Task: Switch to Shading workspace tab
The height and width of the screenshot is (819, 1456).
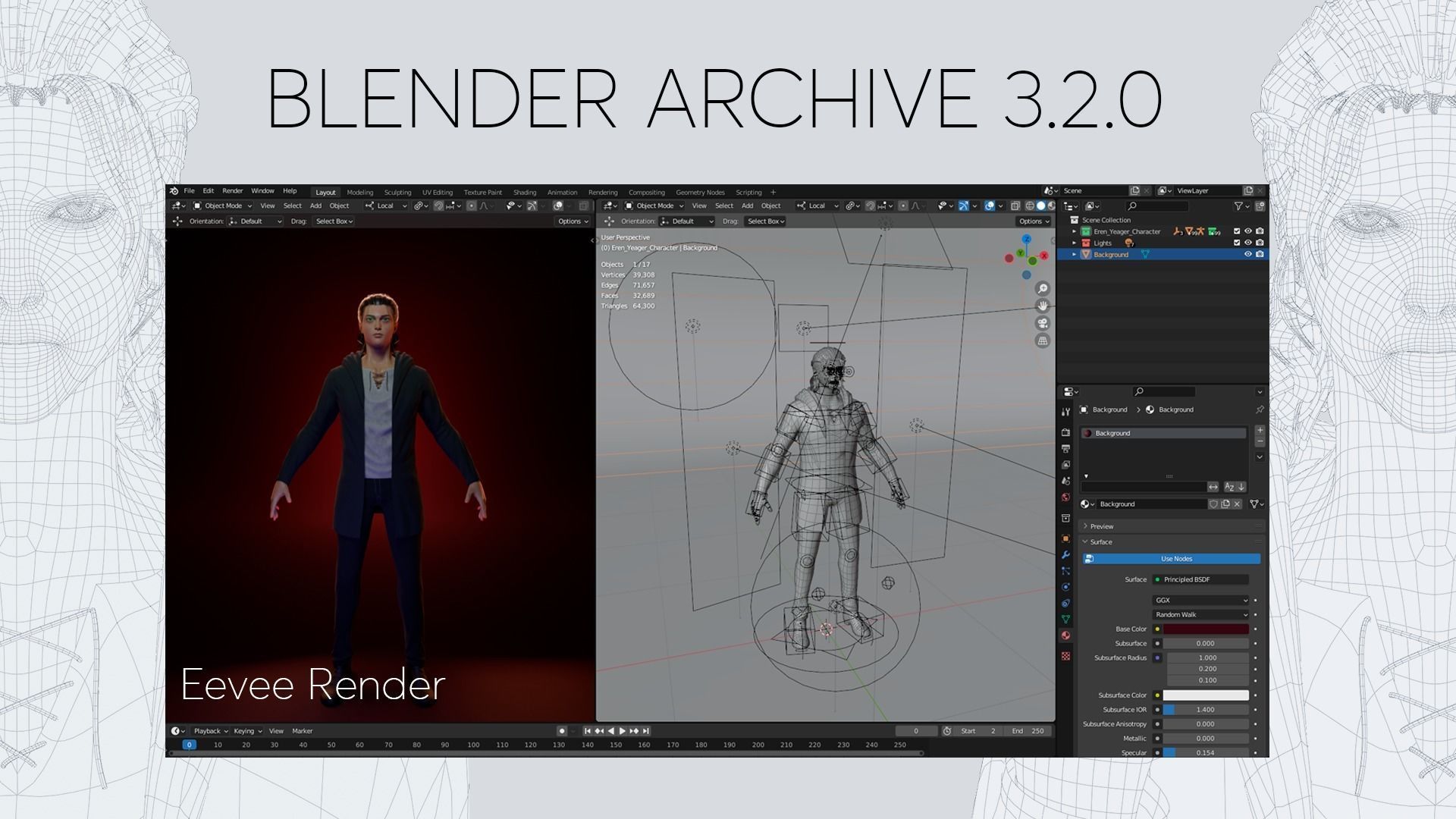Action: 525,193
